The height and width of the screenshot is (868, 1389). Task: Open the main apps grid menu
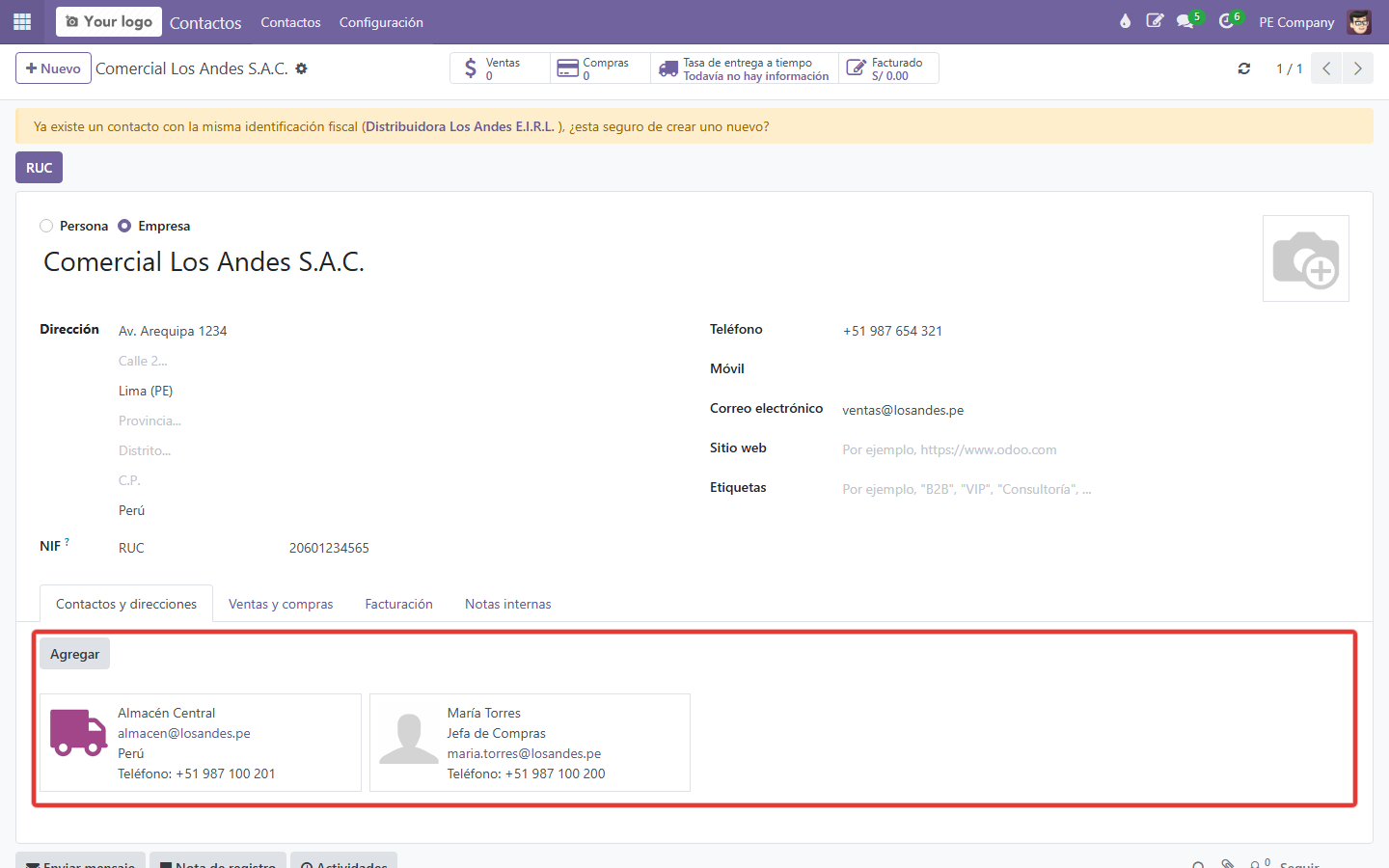22,21
